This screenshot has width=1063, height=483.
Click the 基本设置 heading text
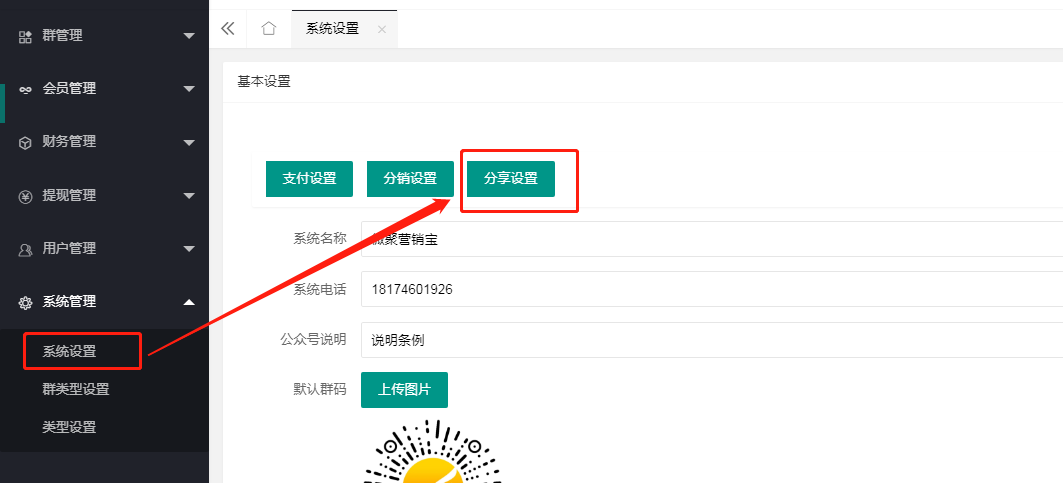(x=264, y=82)
